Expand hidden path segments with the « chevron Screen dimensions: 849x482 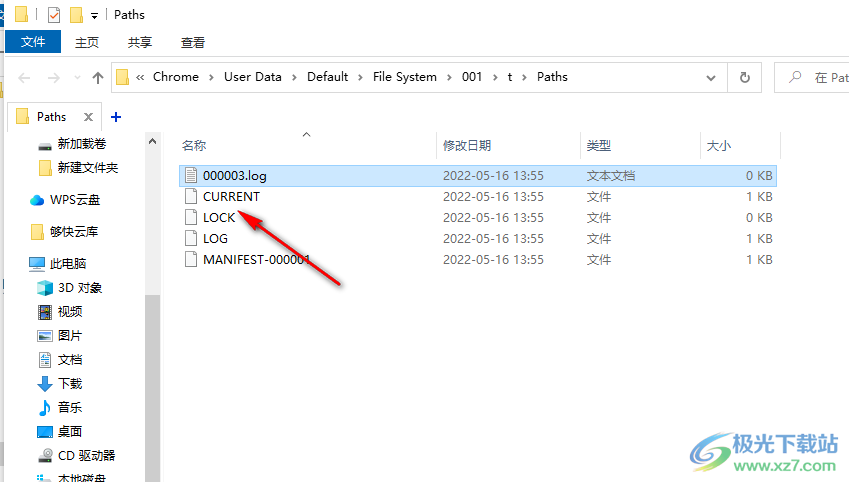tap(140, 77)
